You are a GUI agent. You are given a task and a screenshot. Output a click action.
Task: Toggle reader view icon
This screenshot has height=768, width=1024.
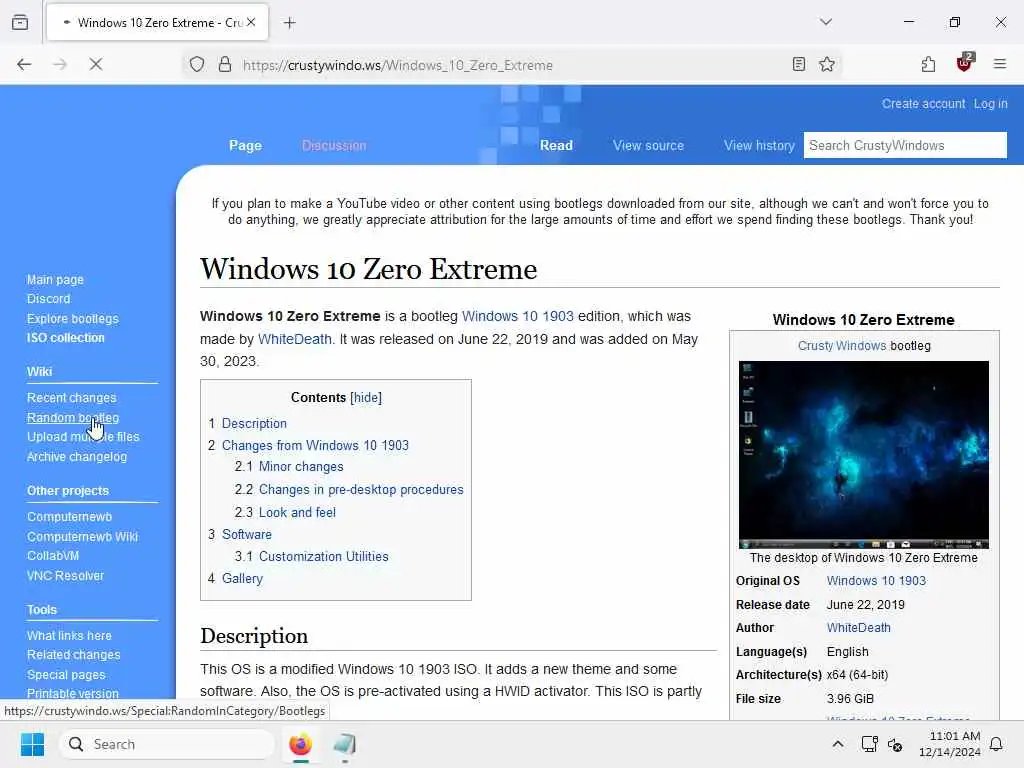coord(798,64)
